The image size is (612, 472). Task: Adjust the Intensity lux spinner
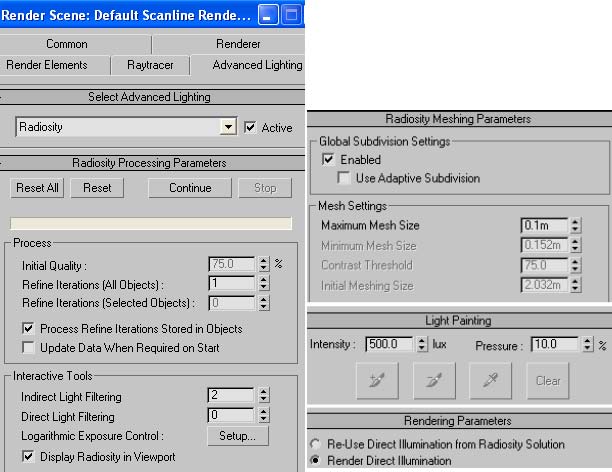422,344
